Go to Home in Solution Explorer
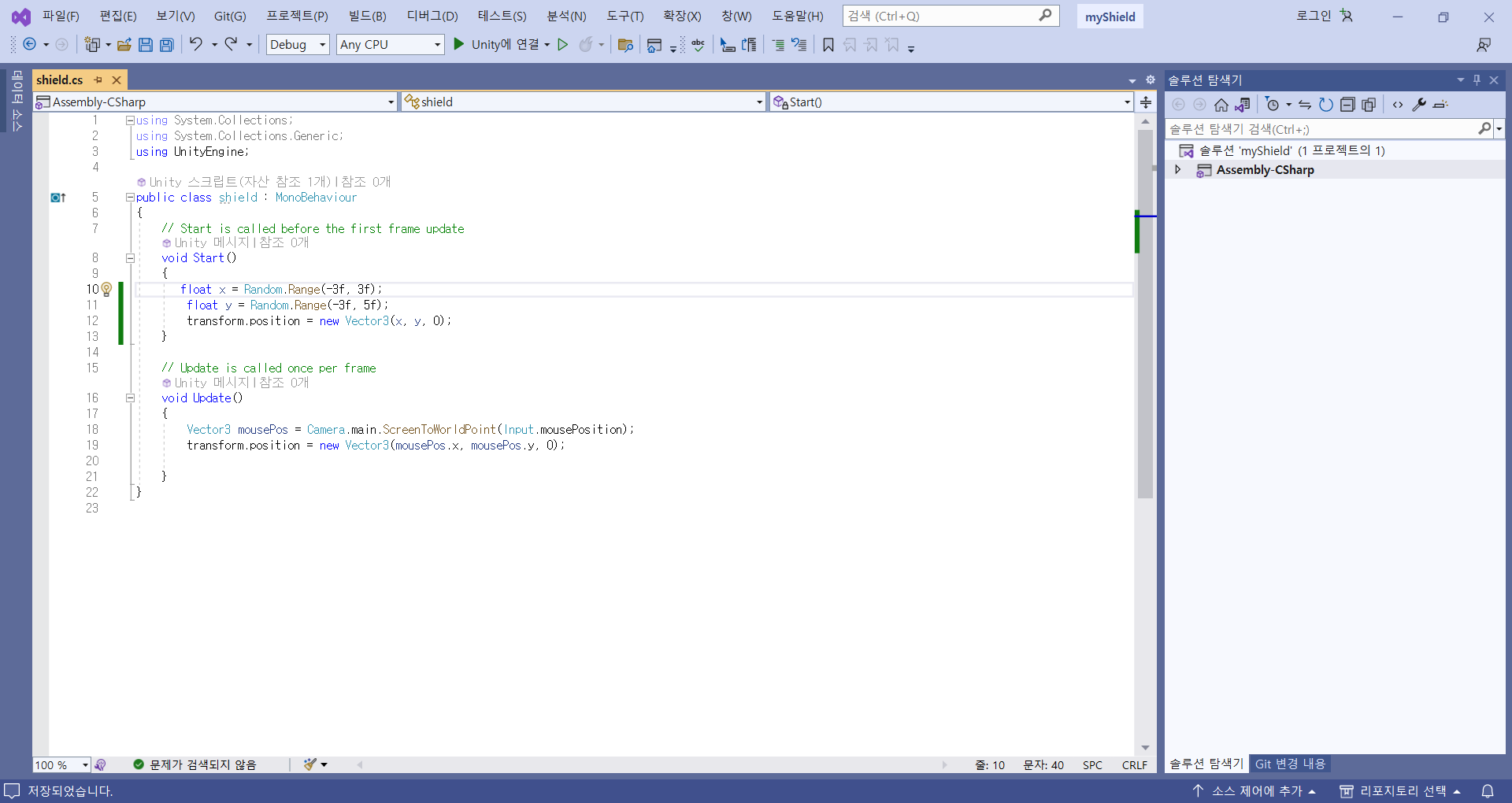The width and height of the screenshot is (1512, 803). [x=1221, y=105]
